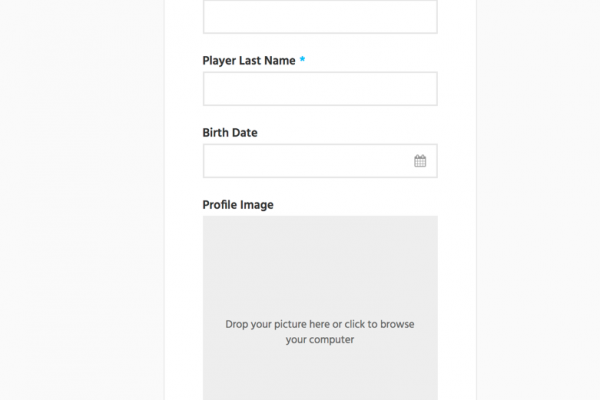Click white space between Birth Date field and Profile Image label
The height and width of the screenshot is (400, 600).
[x=320, y=188]
